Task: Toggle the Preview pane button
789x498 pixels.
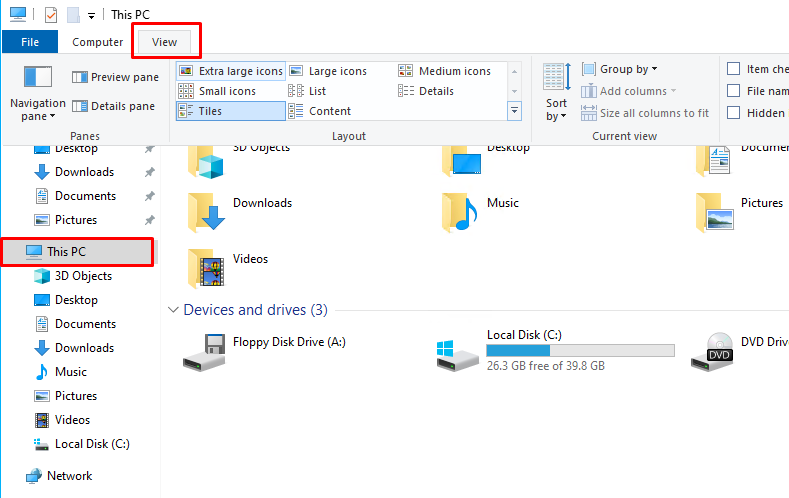Action: pyautogui.click(x=115, y=77)
